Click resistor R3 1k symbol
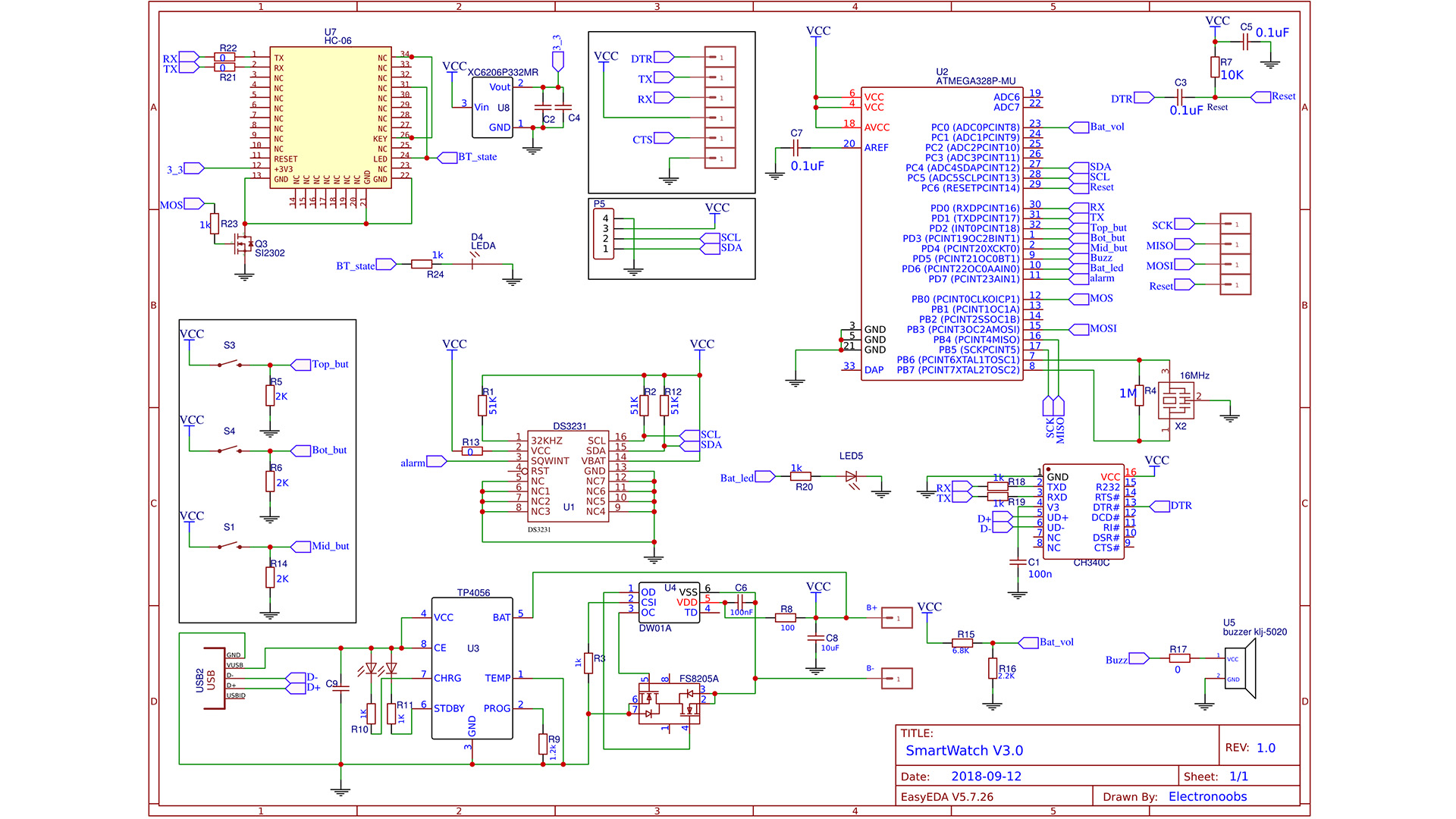This screenshot has width=1456, height=819. pos(588,663)
